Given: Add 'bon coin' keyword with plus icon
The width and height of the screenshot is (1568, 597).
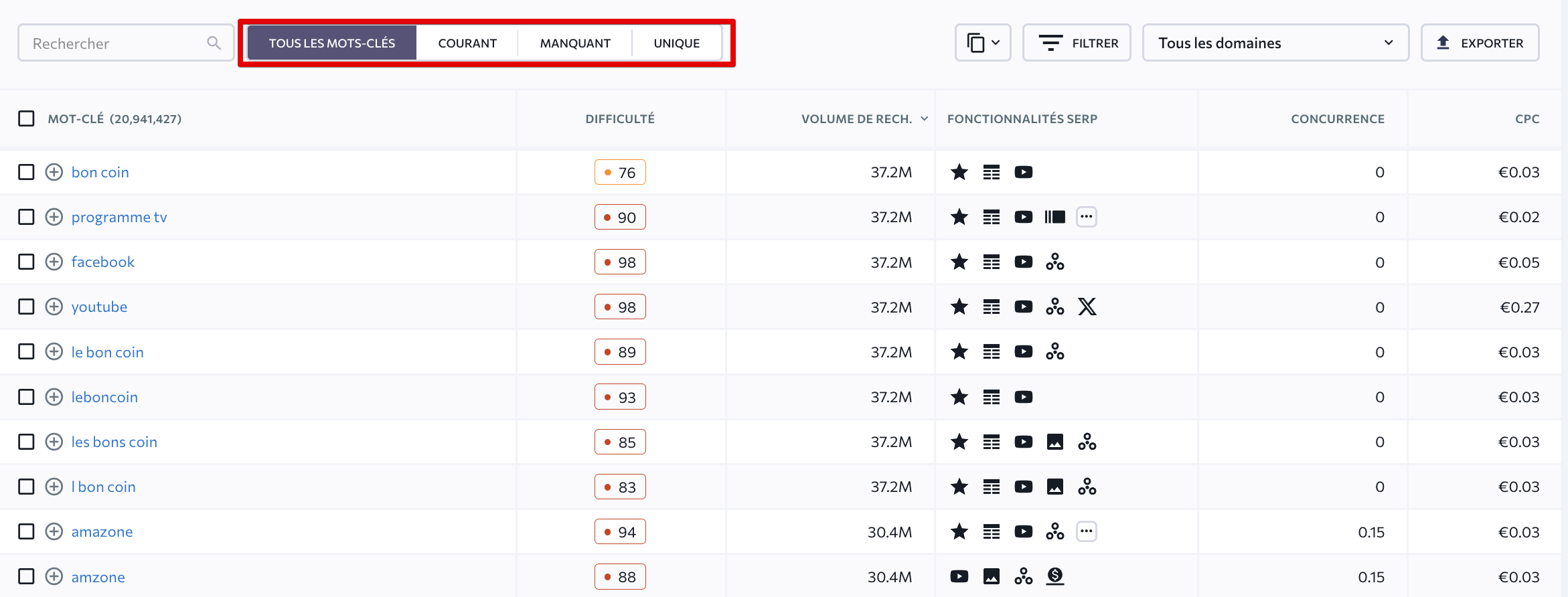Looking at the screenshot, I should pos(54,172).
